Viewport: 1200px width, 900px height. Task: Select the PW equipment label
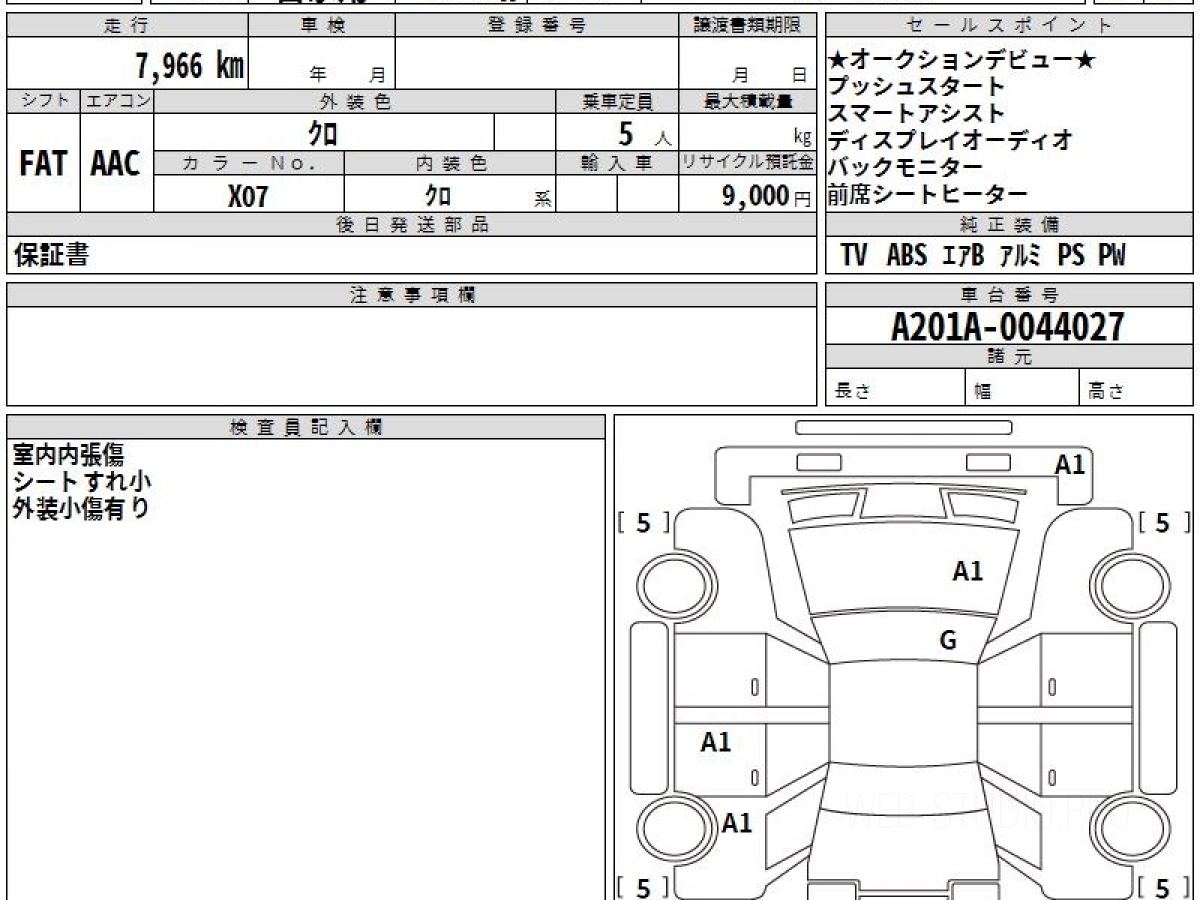pos(1112,256)
